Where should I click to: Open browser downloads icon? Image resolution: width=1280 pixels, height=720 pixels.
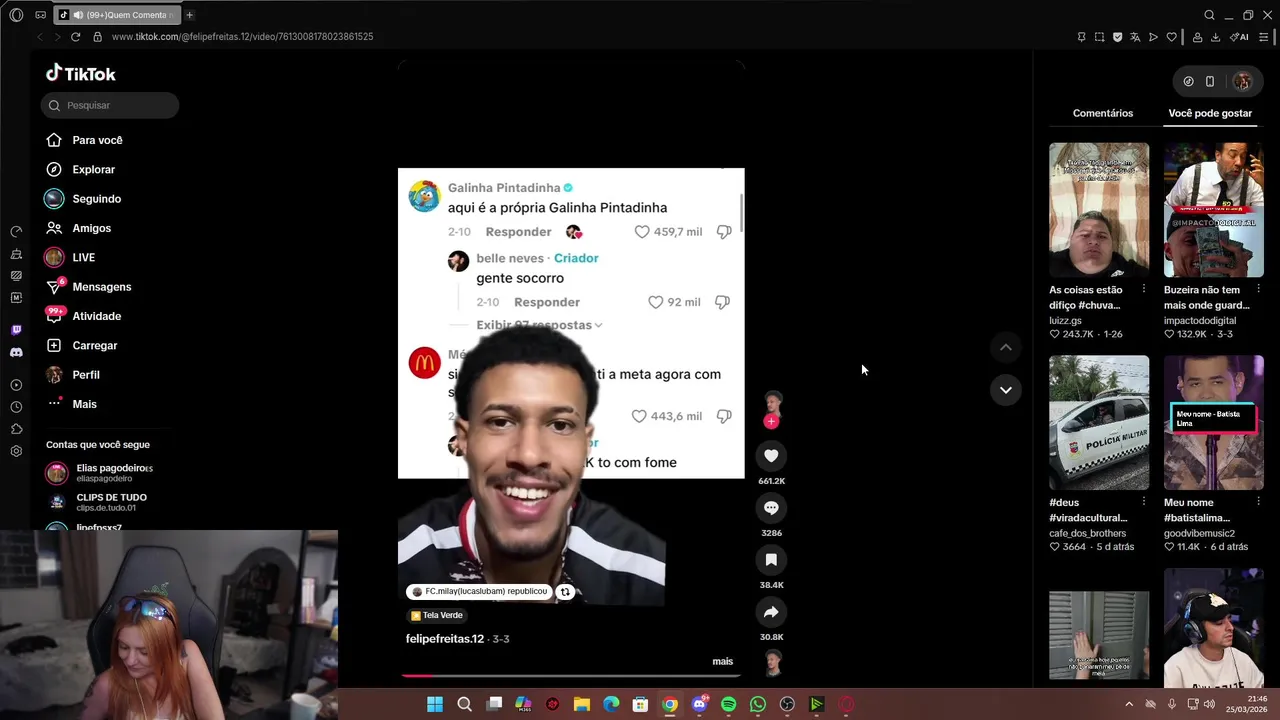pyautogui.click(x=1215, y=37)
